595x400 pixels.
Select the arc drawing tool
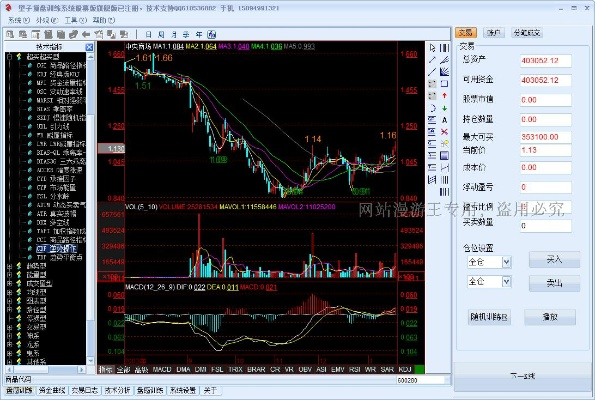[x=432, y=108]
